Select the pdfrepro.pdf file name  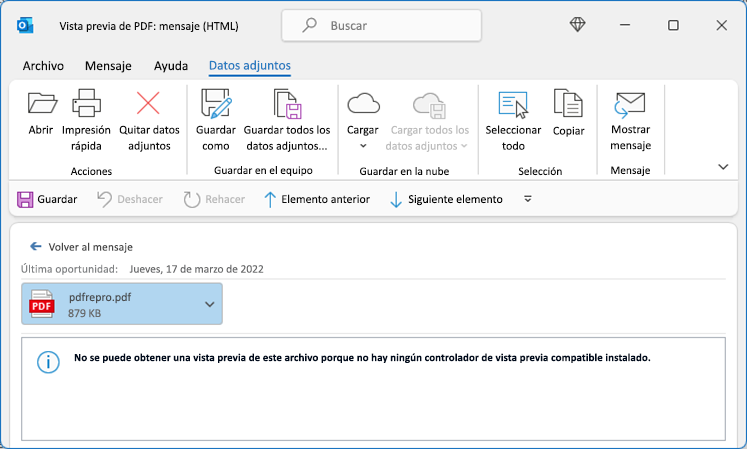100,297
